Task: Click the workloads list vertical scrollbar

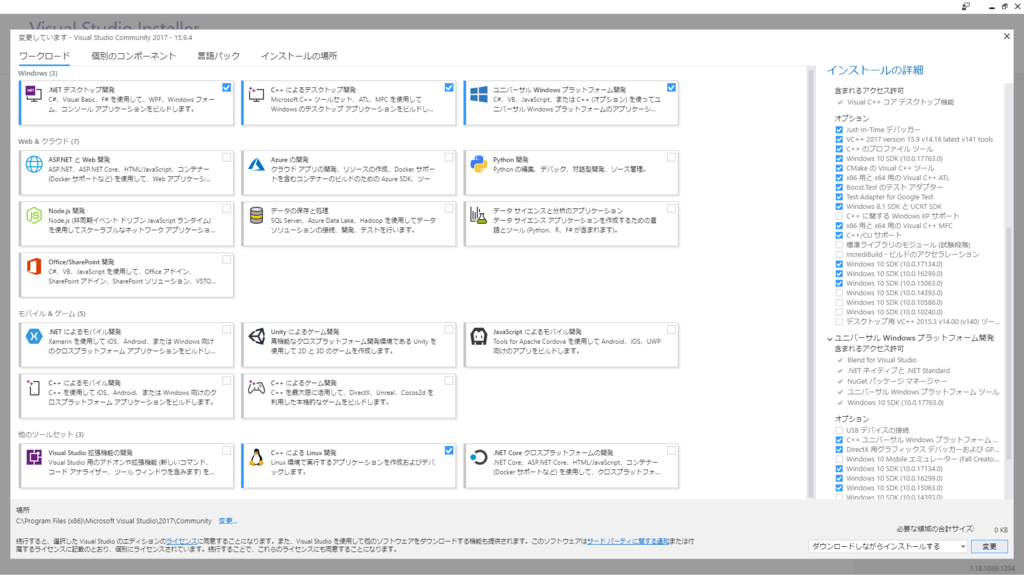Action: [x=811, y=282]
